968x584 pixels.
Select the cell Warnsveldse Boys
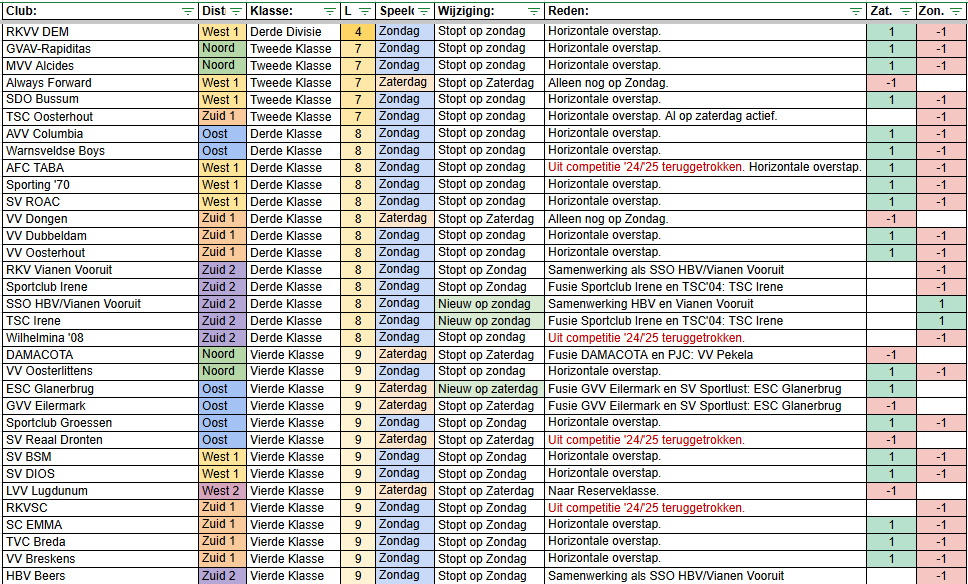click(101, 151)
